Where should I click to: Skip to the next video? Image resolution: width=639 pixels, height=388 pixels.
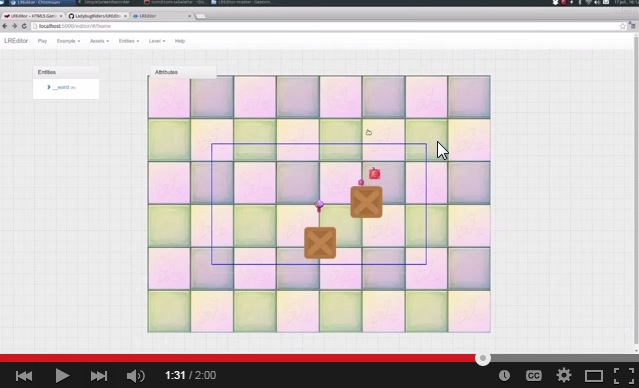point(99,375)
